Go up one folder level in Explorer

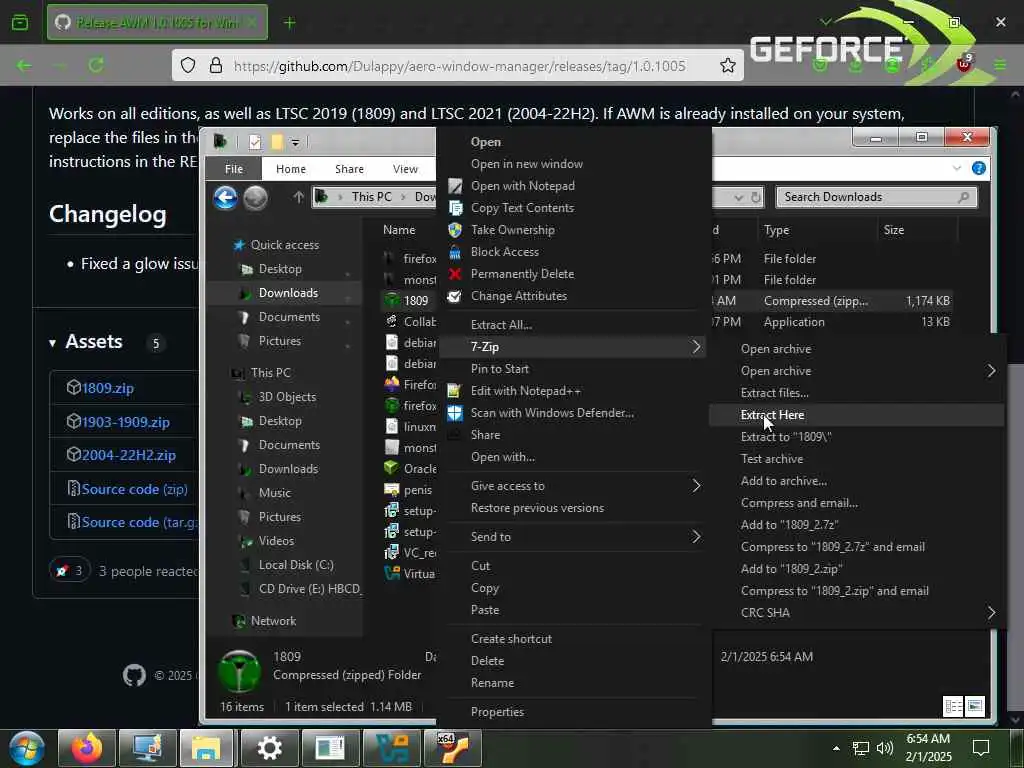pyautogui.click(x=298, y=197)
